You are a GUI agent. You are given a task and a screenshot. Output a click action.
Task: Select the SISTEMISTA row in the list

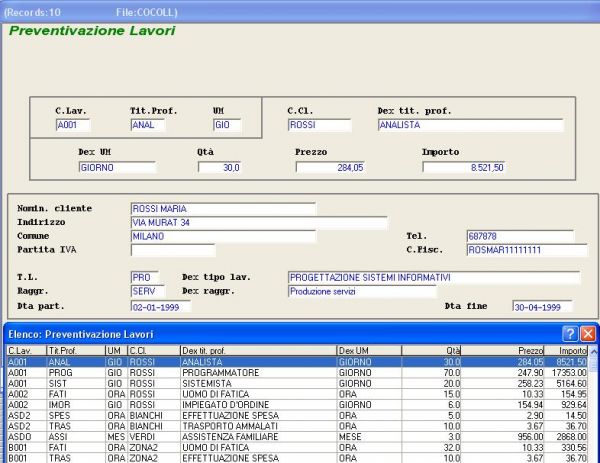pos(297,383)
